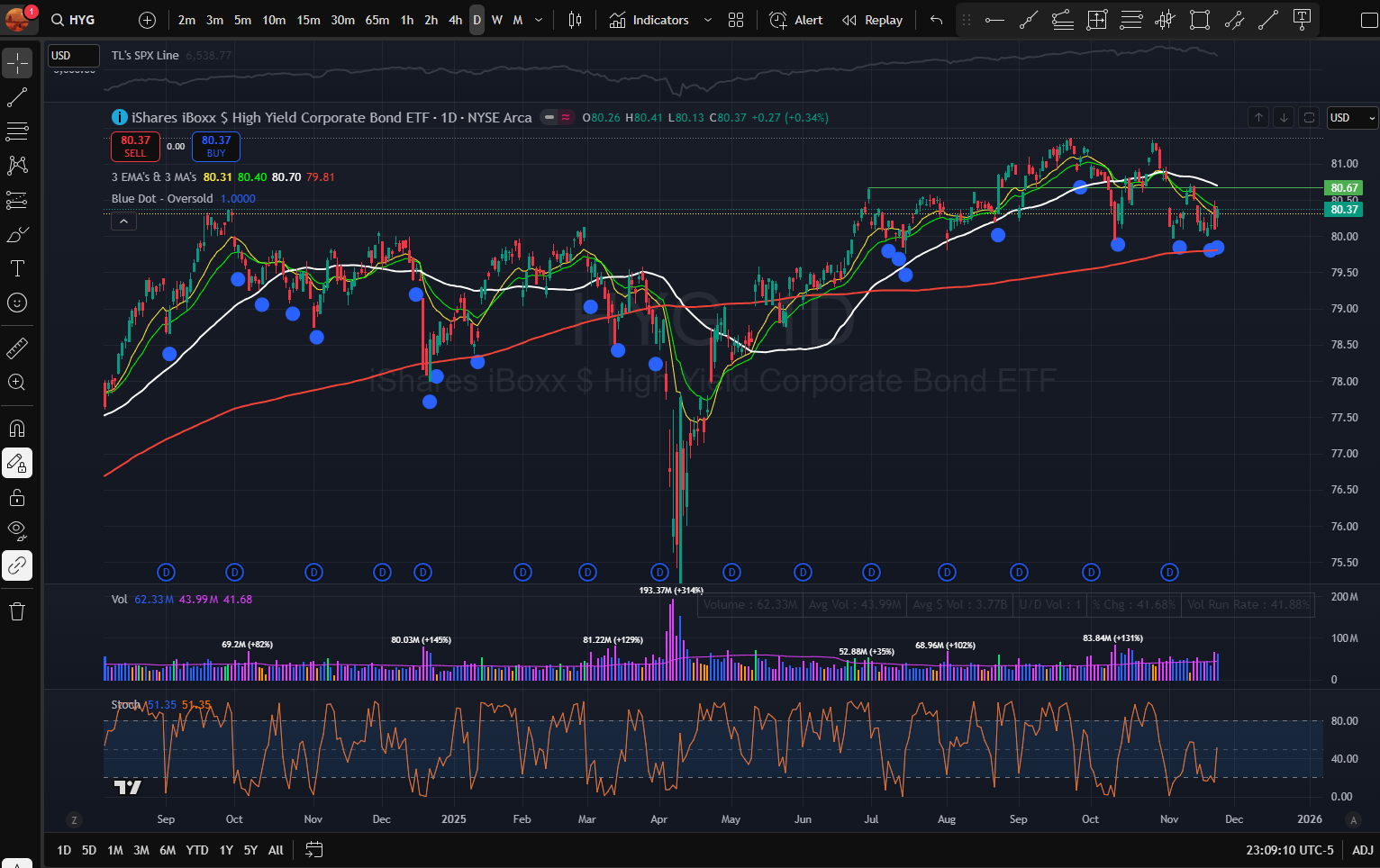The height and width of the screenshot is (868, 1380).
Task: Pick the rectangle tool in favorites toolbar
Action: 1199,20
